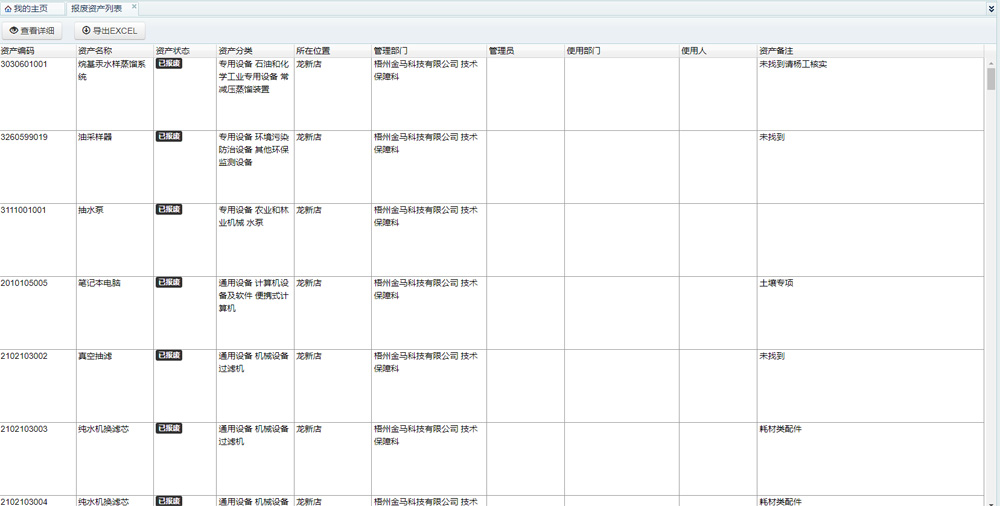Click 已报废 status badge for 笔记本电脑
Screen dimensions: 1000x506
coord(169,283)
